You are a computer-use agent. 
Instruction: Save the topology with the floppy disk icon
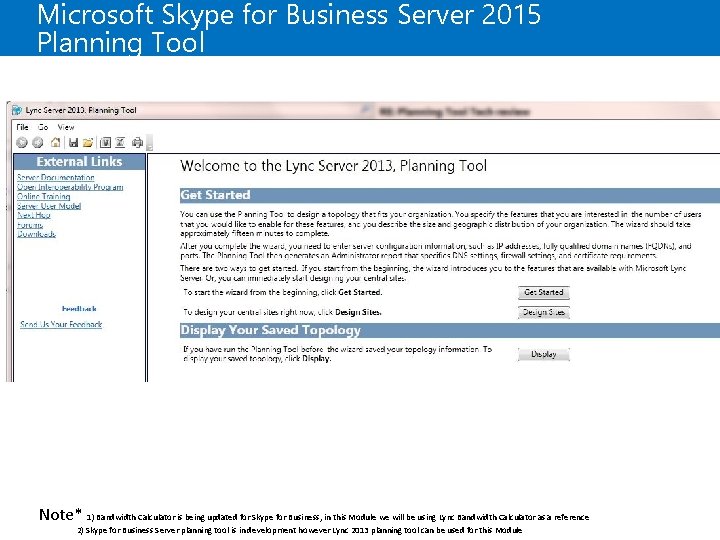pos(73,143)
